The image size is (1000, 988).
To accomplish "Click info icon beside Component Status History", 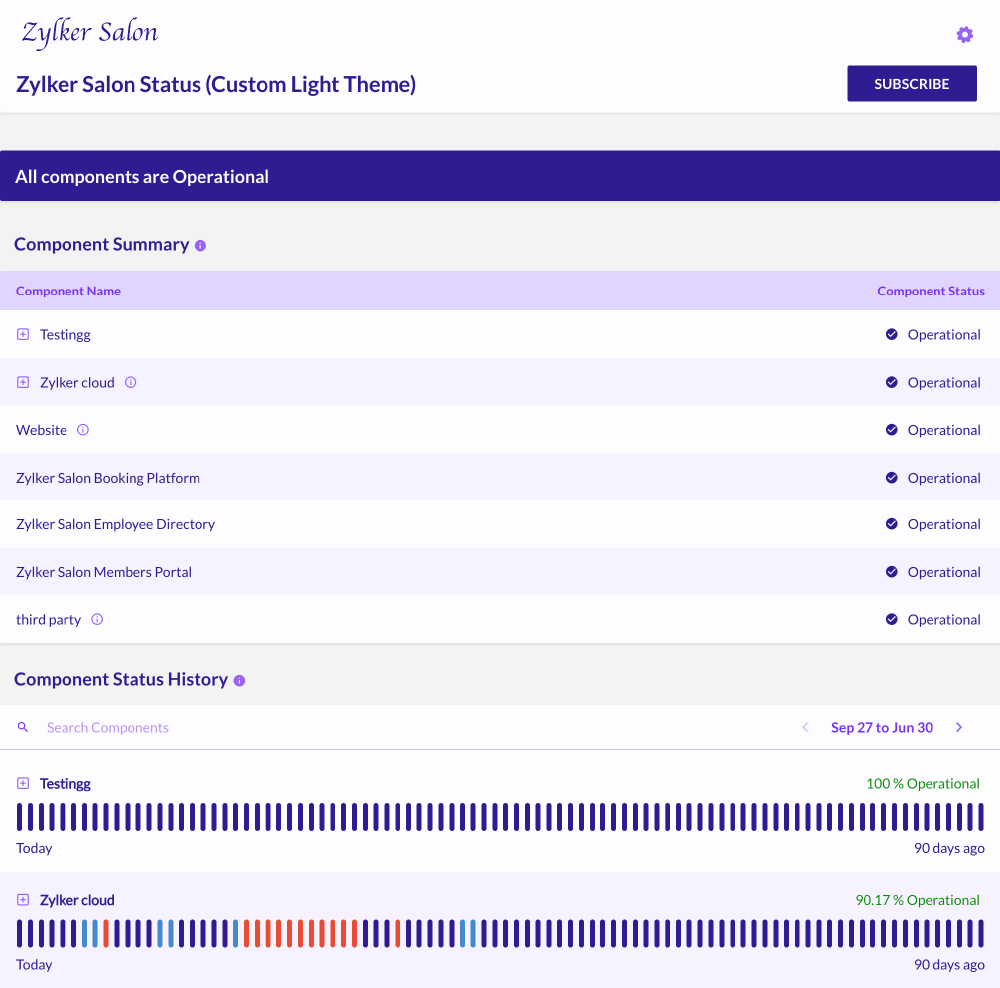I will click(239, 680).
